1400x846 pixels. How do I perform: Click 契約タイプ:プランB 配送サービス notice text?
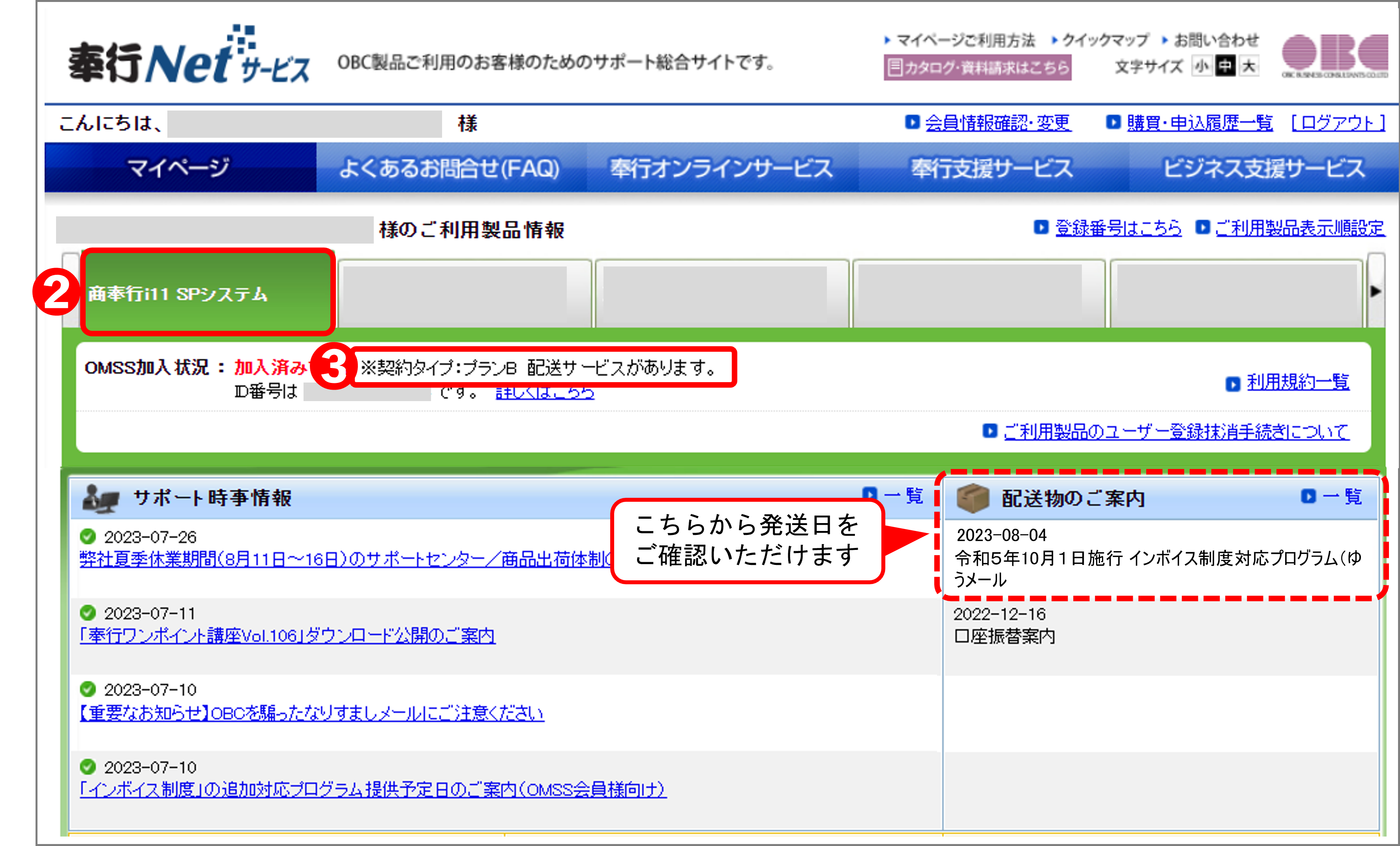coord(539,368)
